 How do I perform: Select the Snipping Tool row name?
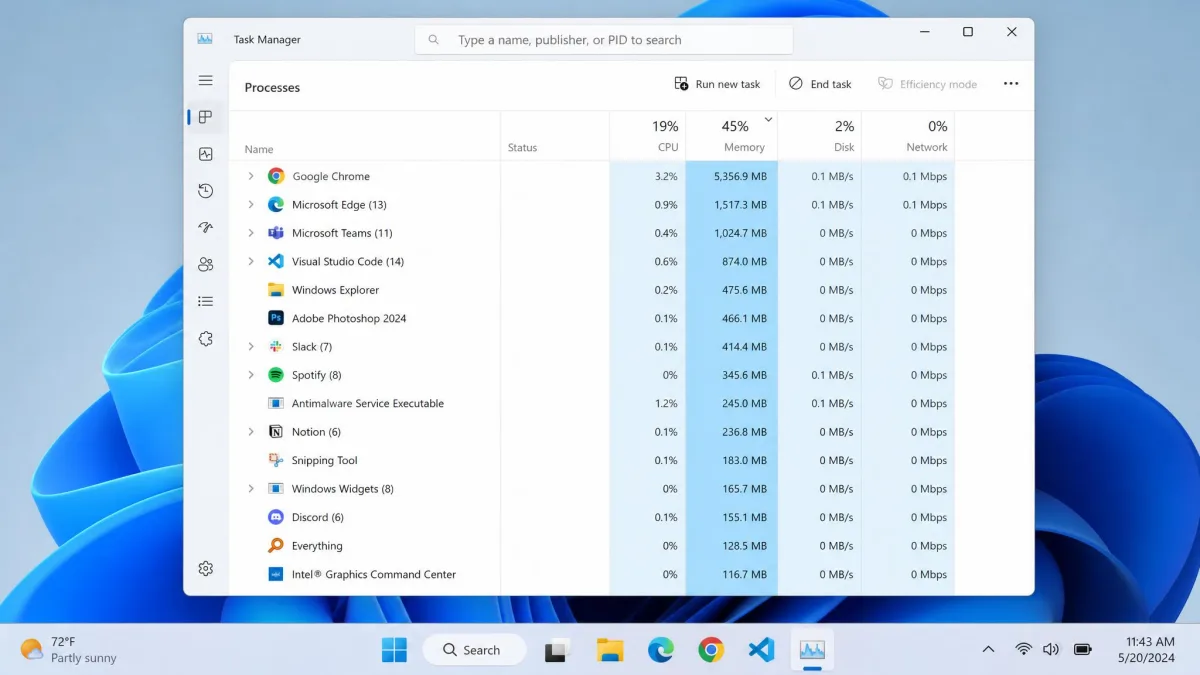click(324, 460)
